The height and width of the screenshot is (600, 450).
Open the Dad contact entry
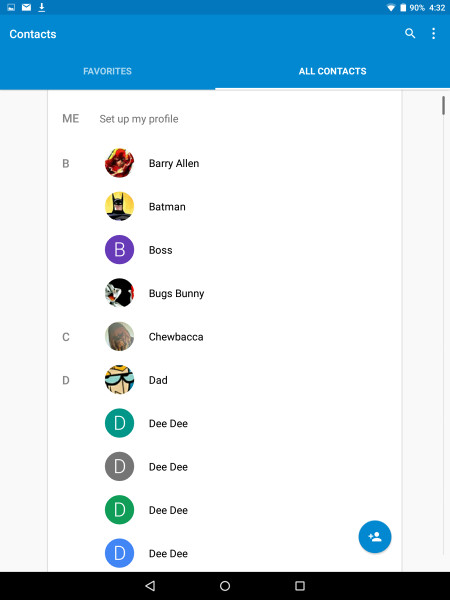click(225, 380)
